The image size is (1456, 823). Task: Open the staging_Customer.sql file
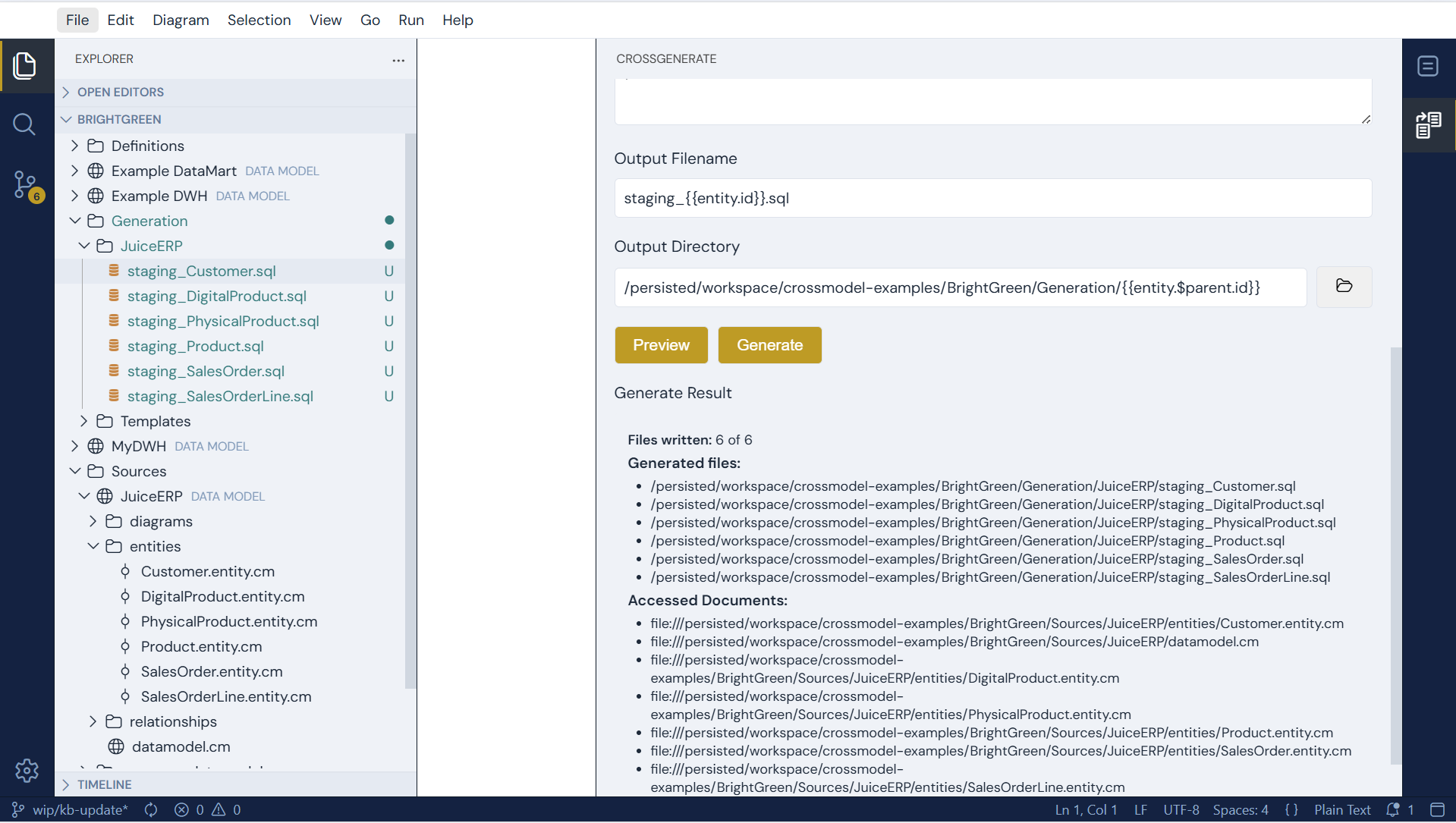pos(201,271)
